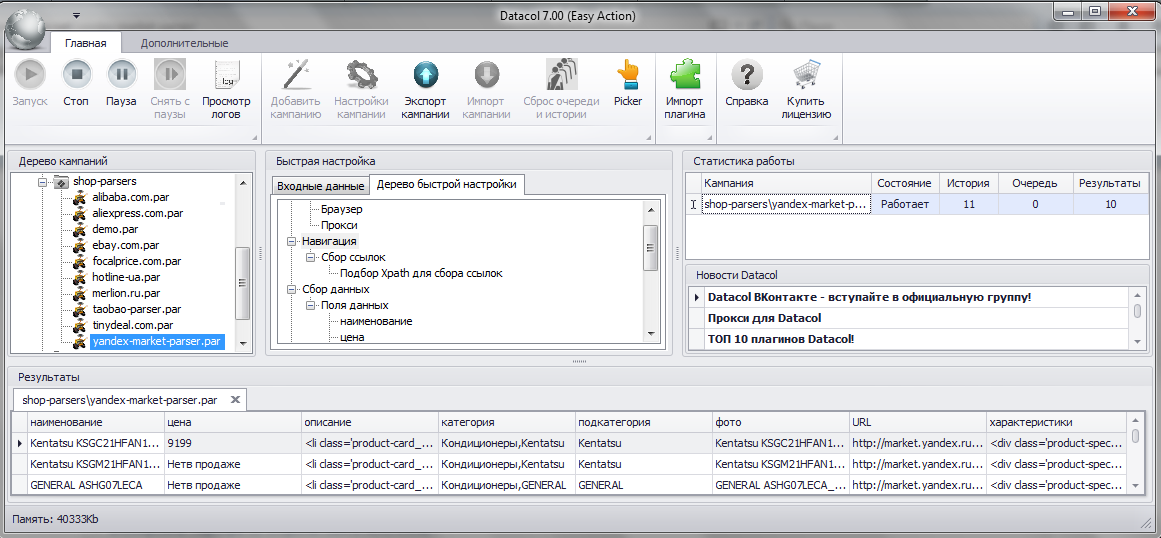Sort statistics by Кампания column header
1161x538 pixels.
click(786, 184)
